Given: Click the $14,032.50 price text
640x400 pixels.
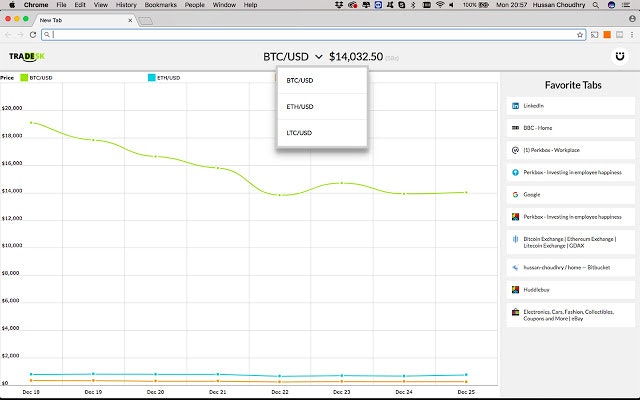Looking at the screenshot, I should click(x=356, y=57).
